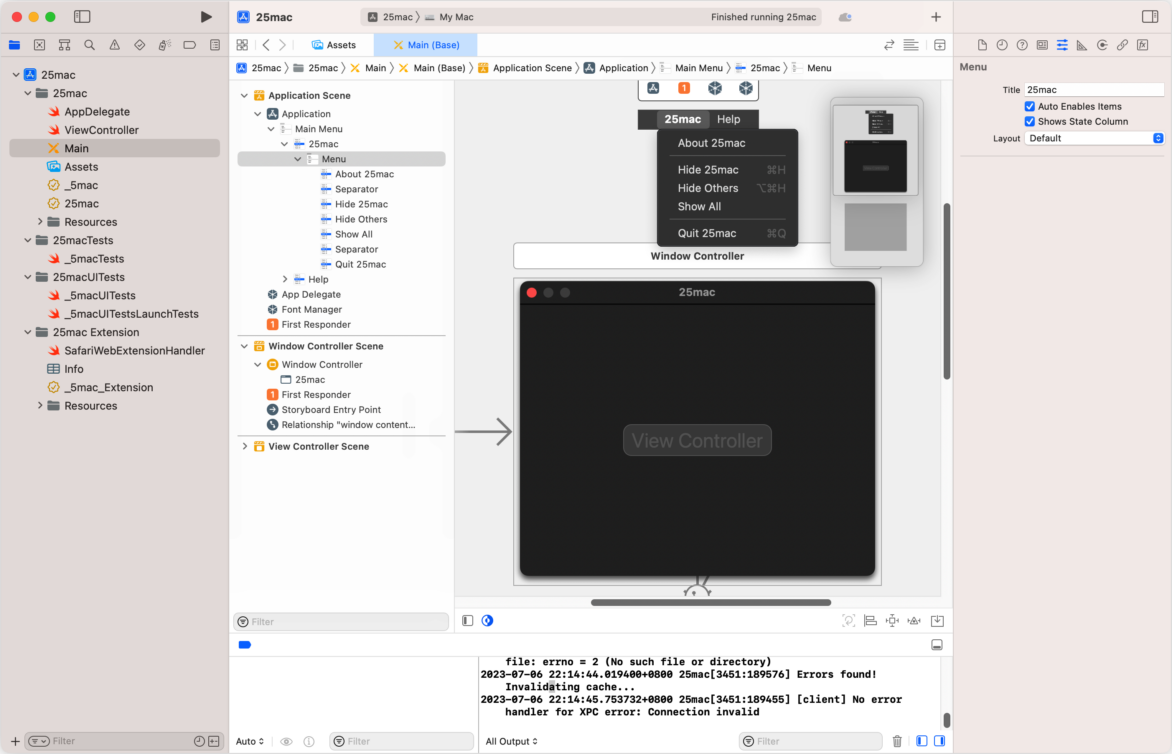Toggle the inspectors panel button
1172x754 pixels.
pos(1150,16)
